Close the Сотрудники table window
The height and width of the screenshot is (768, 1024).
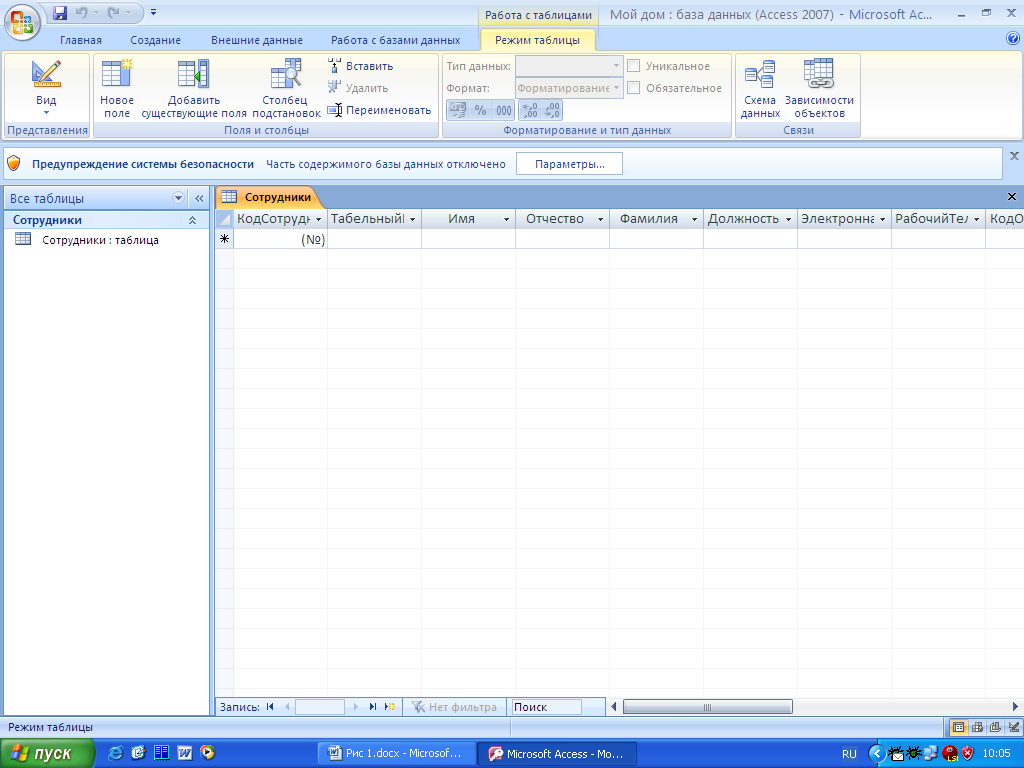[1012, 197]
